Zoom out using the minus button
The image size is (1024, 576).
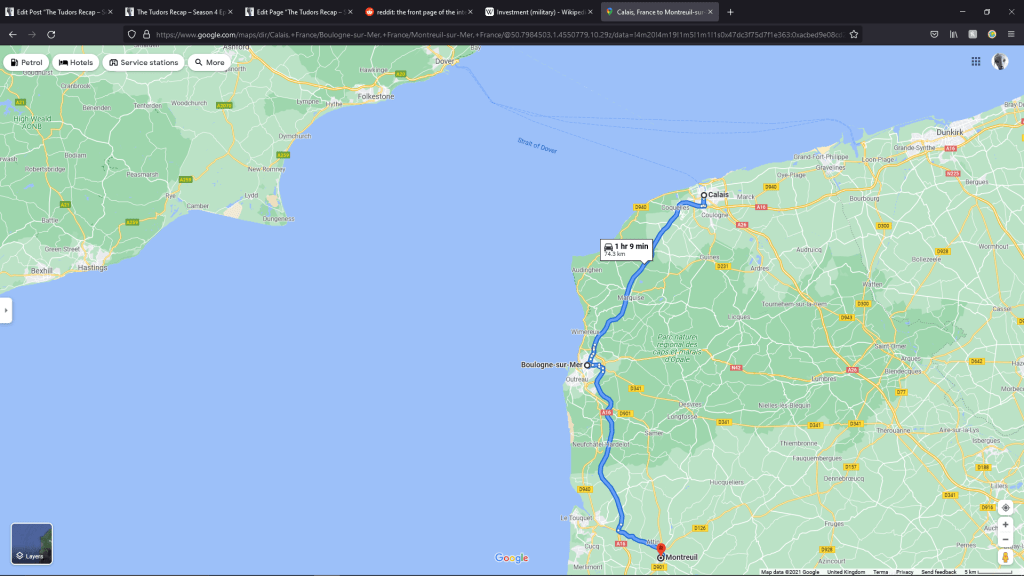[1005, 540]
